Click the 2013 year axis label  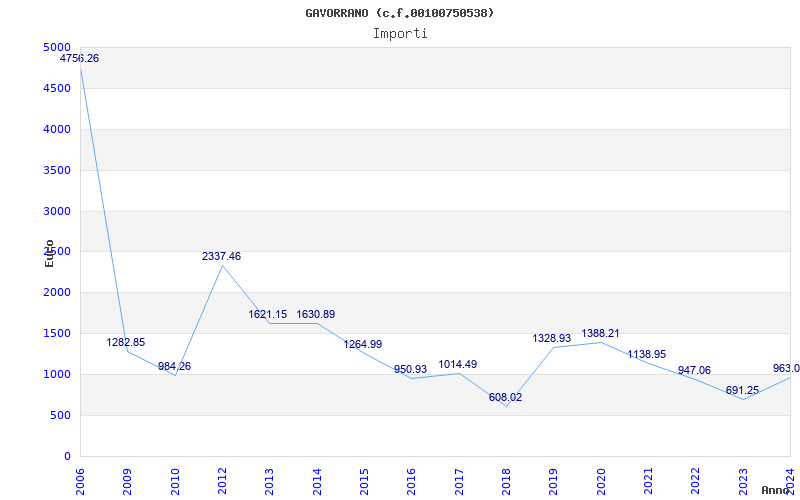[x=269, y=481]
